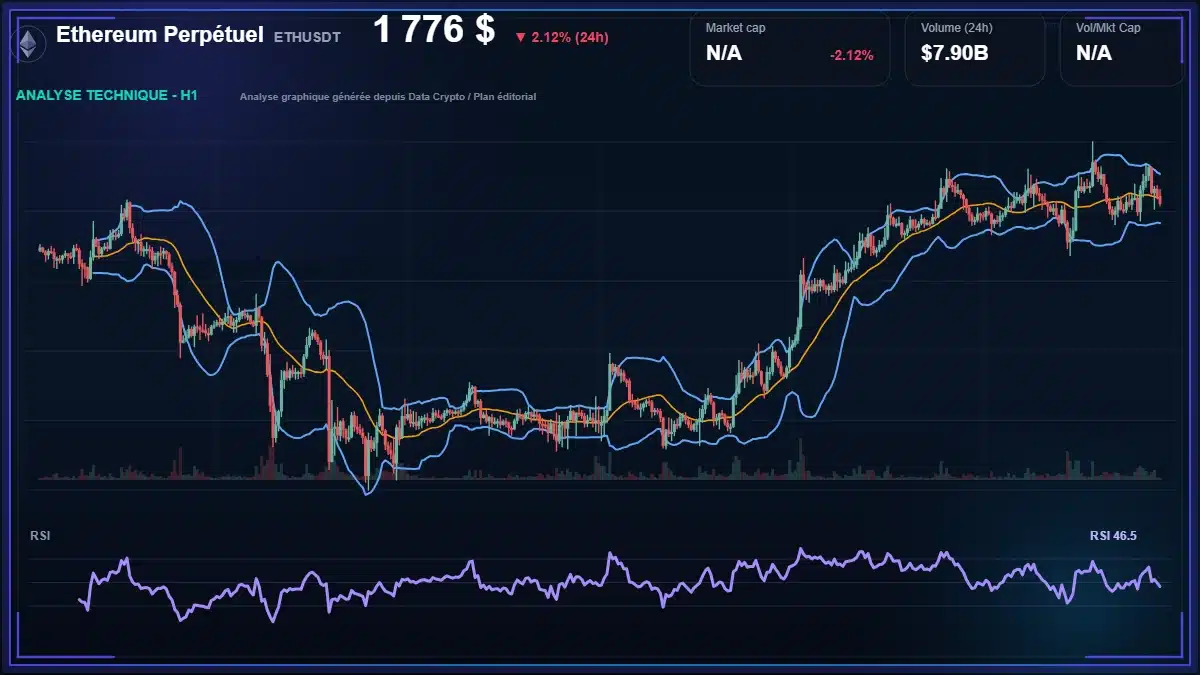Screen dimensions: 1200x675
Task: Click the $7.90B volume value
Action: point(955,53)
